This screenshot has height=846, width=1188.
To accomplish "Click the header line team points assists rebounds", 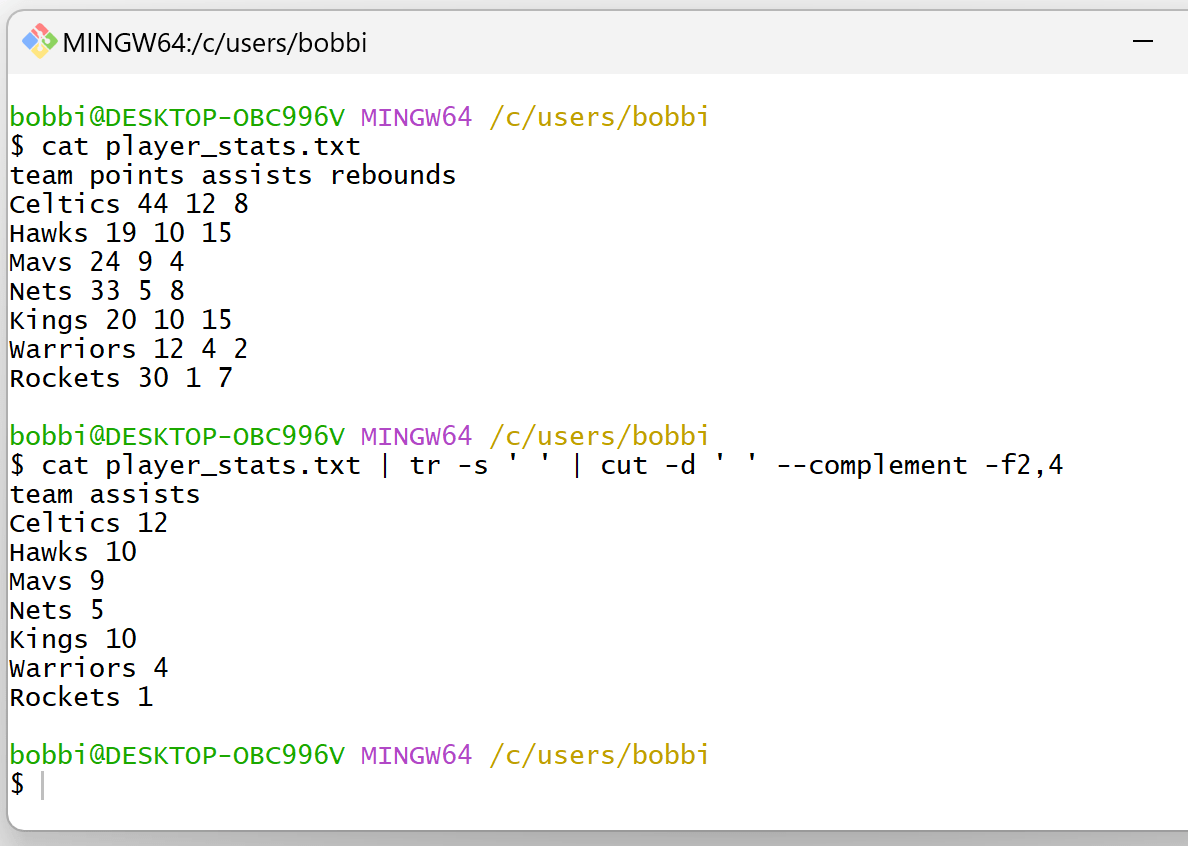I will coord(232,174).
